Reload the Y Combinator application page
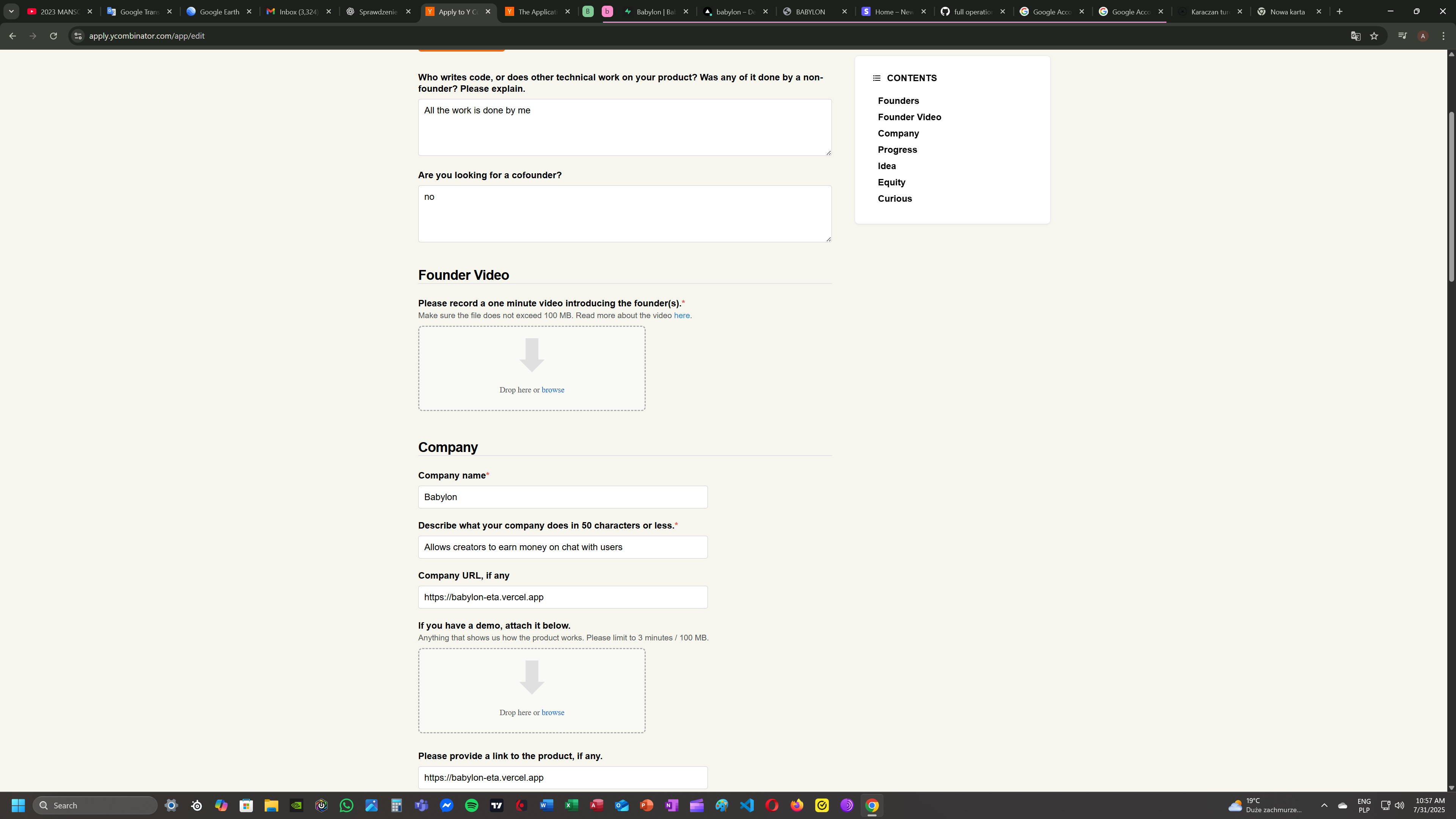The height and width of the screenshot is (819, 1456). click(53, 36)
